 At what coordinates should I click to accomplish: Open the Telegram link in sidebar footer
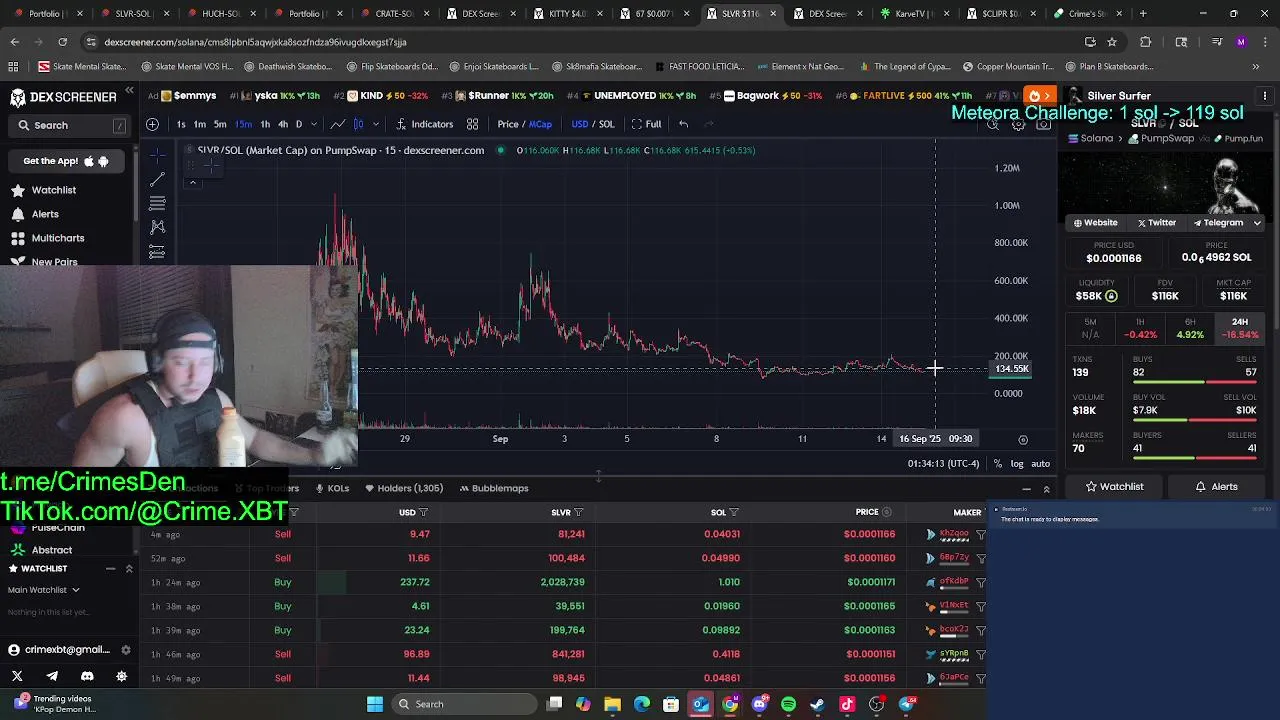(52, 676)
